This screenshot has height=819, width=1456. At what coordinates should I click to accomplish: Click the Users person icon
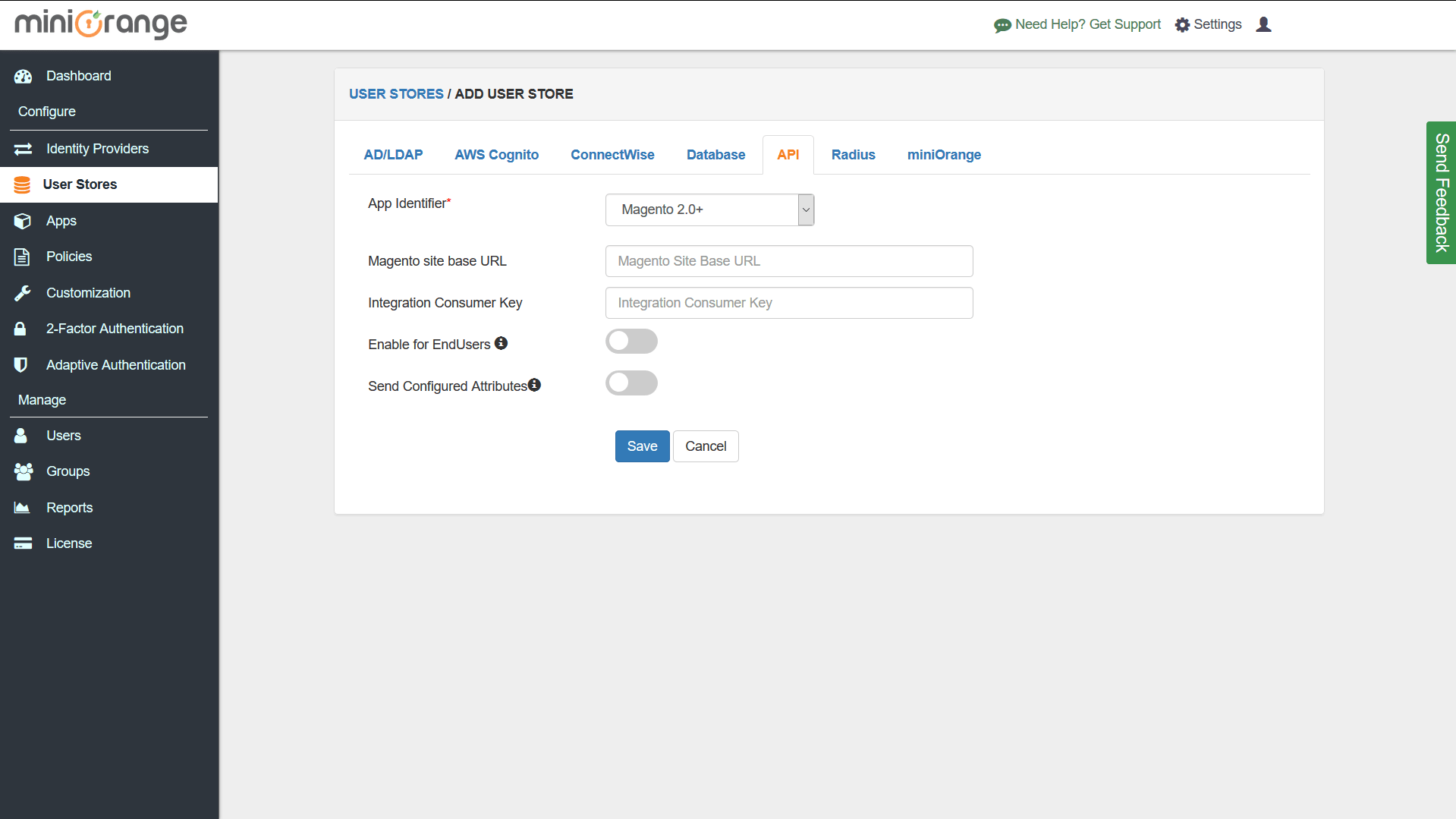(20, 436)
